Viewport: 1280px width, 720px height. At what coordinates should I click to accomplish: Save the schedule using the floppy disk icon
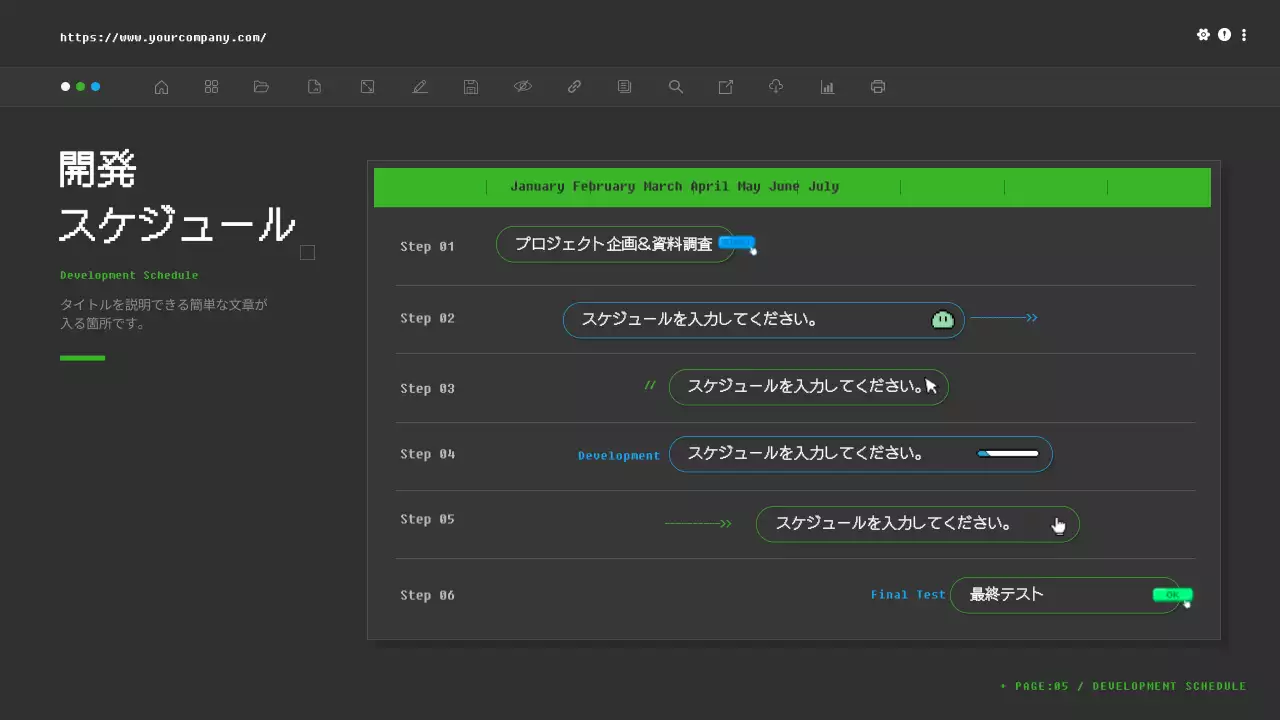coord(470,86)
